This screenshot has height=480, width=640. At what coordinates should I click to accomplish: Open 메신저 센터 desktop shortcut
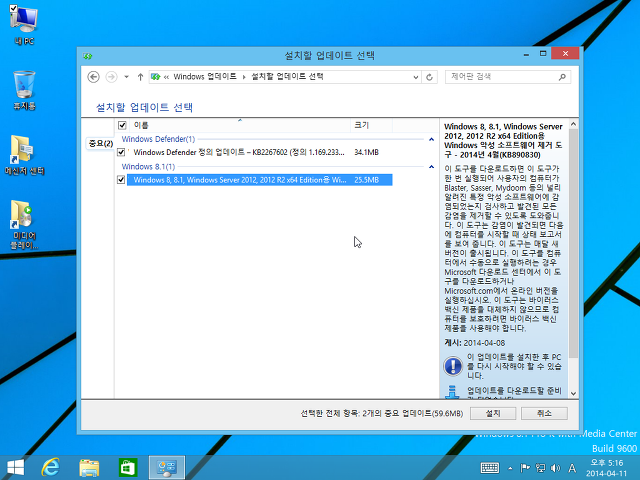[24, 155]
